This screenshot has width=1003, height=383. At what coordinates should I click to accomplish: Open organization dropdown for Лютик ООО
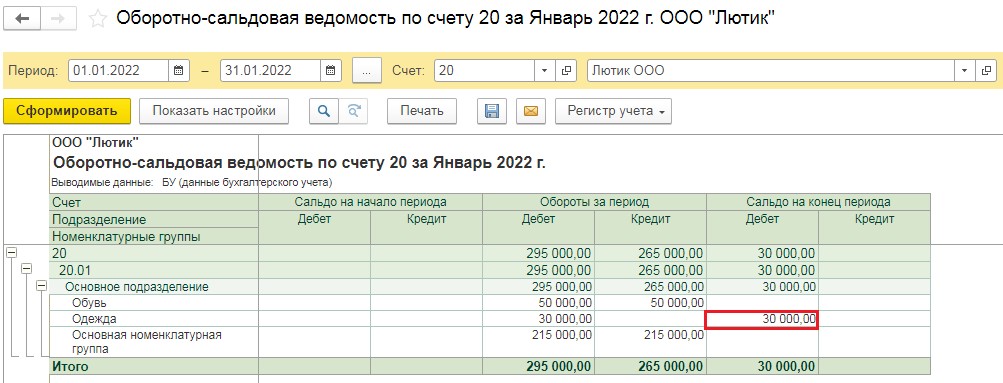coord(965,70)
